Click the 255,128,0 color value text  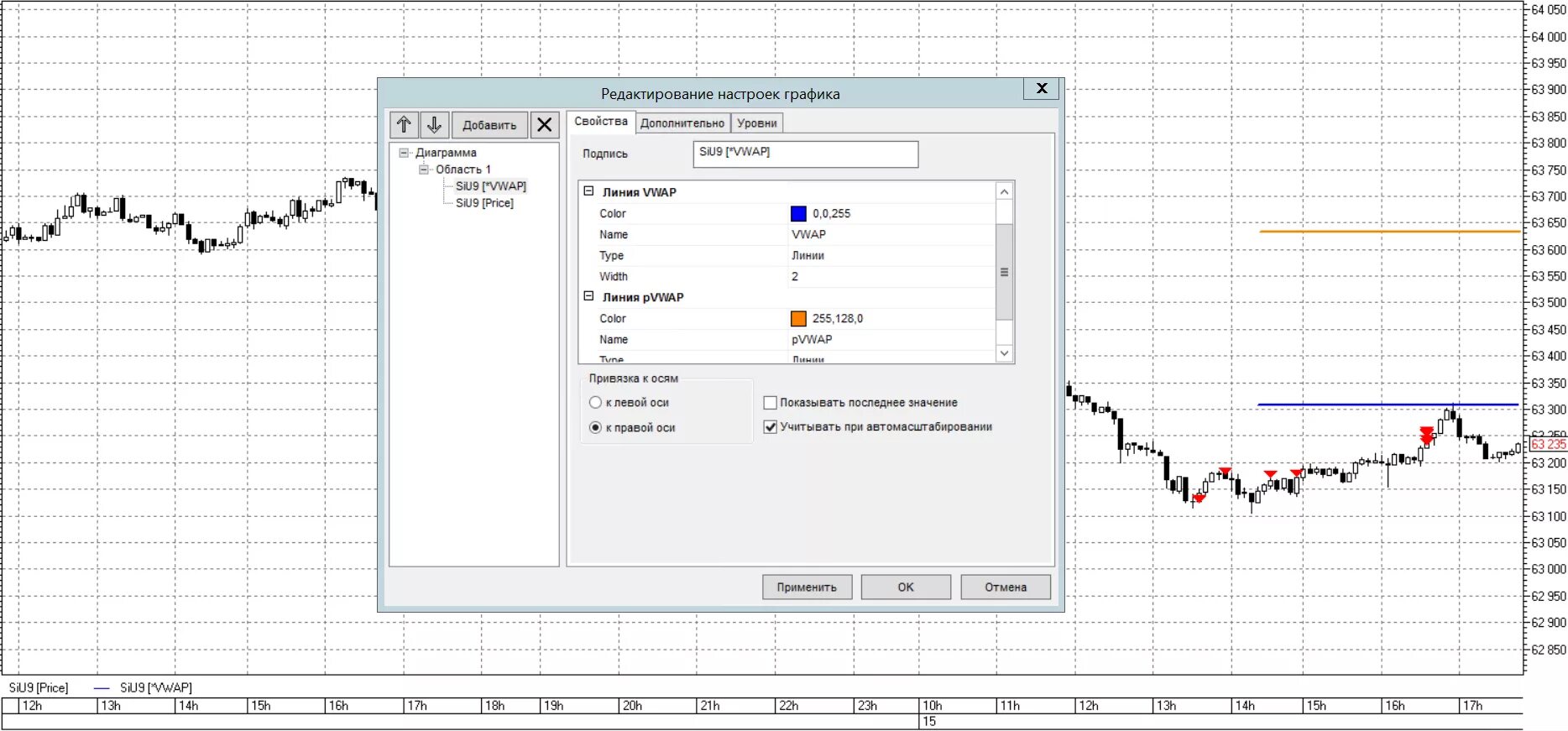pos(837,319)
